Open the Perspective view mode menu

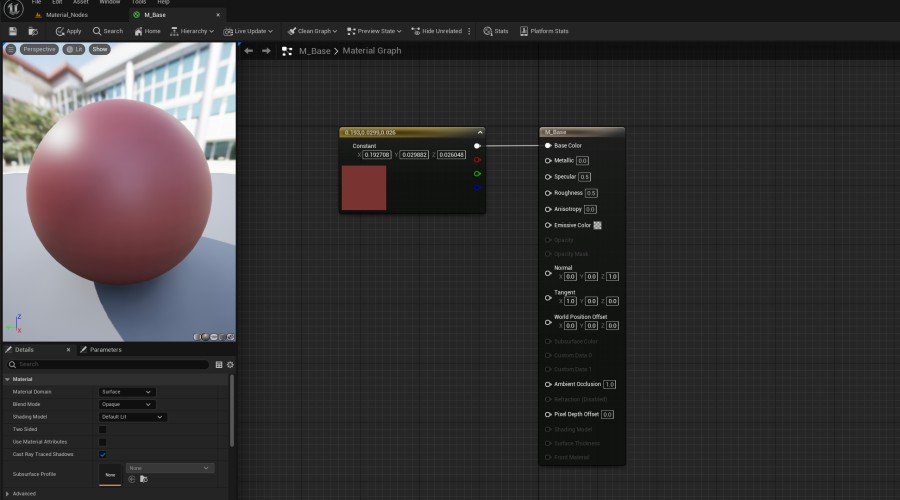pyautogui.click(x=39, y=49)
